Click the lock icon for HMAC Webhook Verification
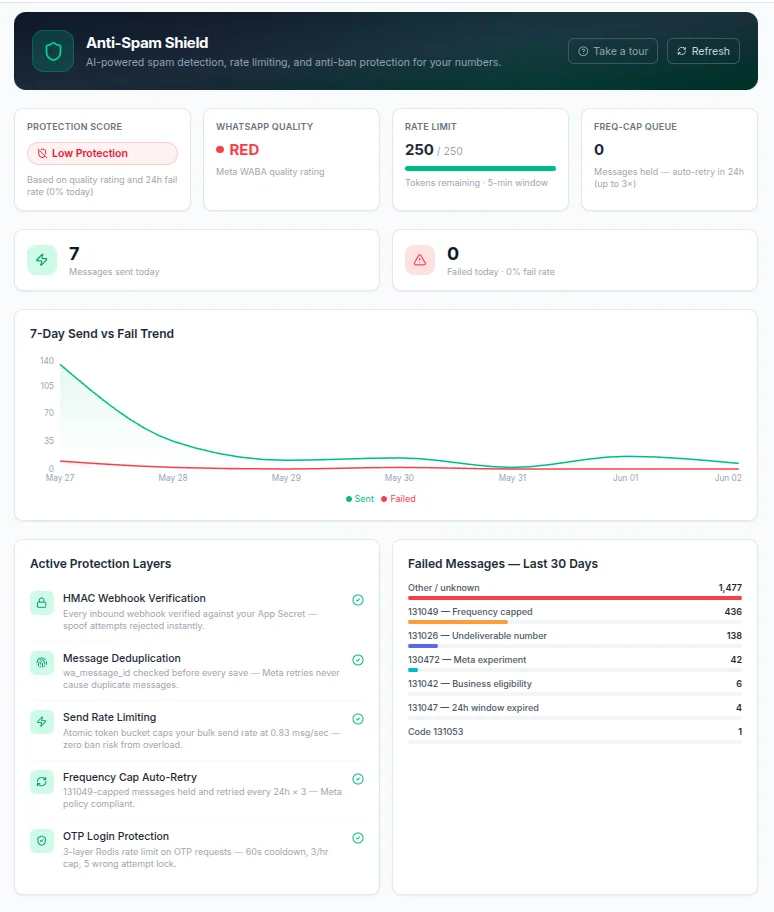 [x=42, y=603]
